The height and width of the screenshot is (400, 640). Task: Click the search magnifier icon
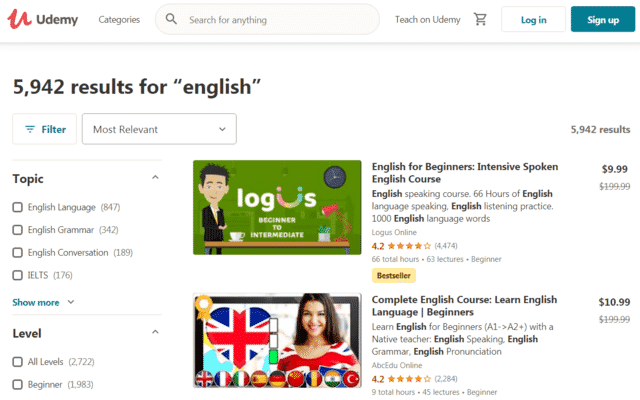coord(171,19)
